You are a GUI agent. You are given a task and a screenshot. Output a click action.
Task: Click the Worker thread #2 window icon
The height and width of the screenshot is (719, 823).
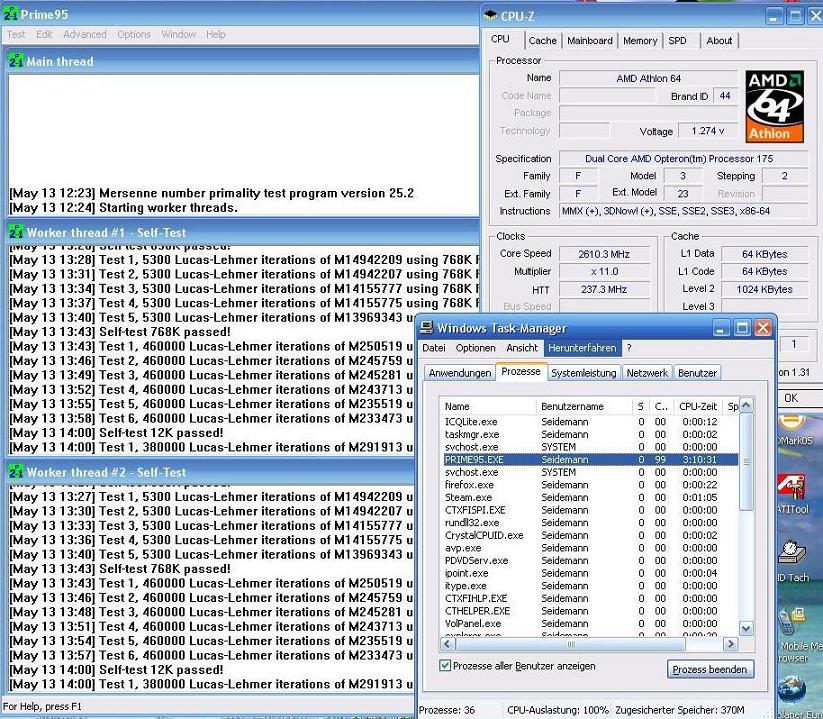(x=16, y=472)
